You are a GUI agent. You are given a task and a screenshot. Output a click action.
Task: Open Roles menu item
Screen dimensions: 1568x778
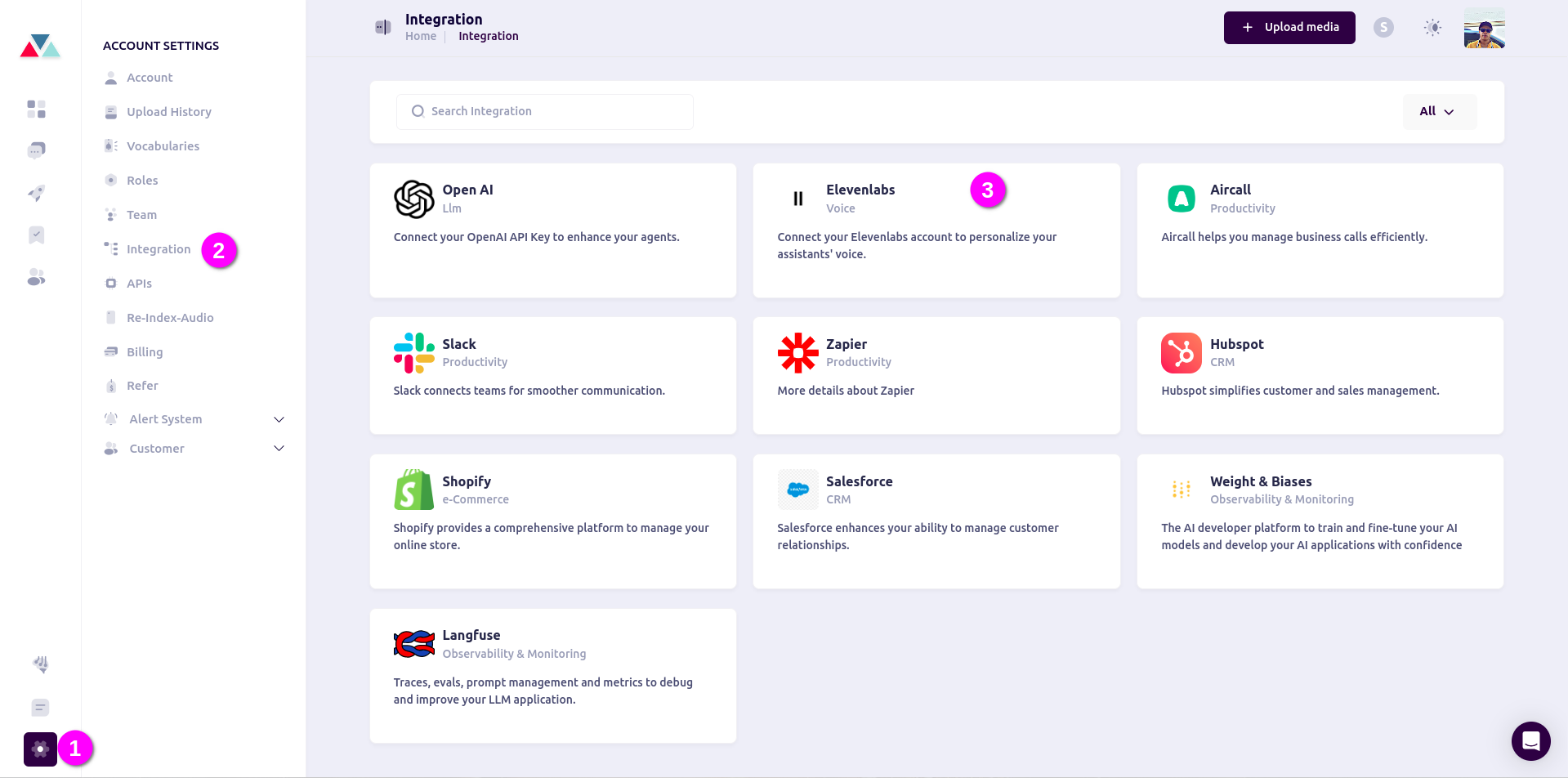click(142, 181)
